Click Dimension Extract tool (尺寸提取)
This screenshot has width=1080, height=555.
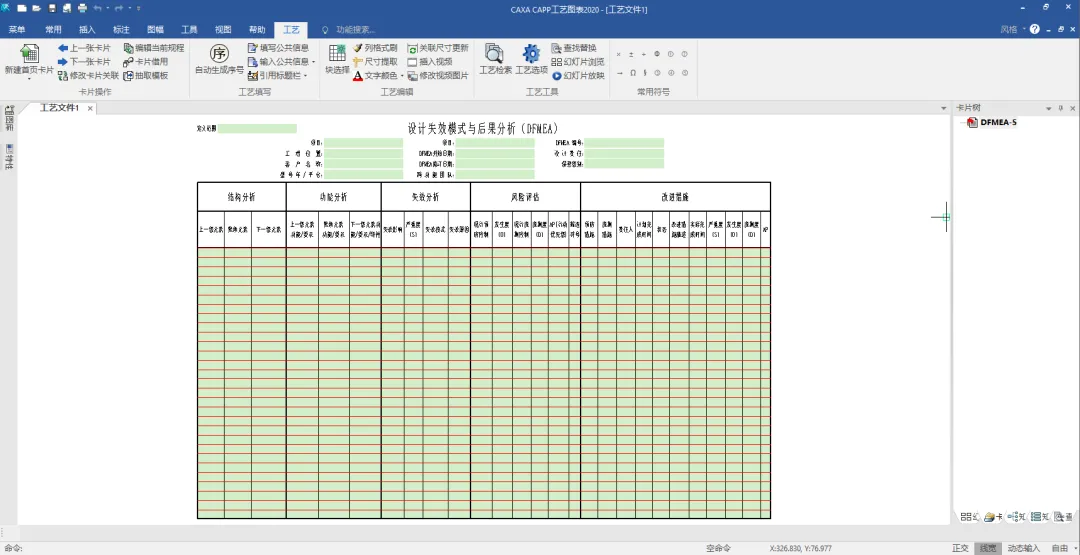[375, 62]
